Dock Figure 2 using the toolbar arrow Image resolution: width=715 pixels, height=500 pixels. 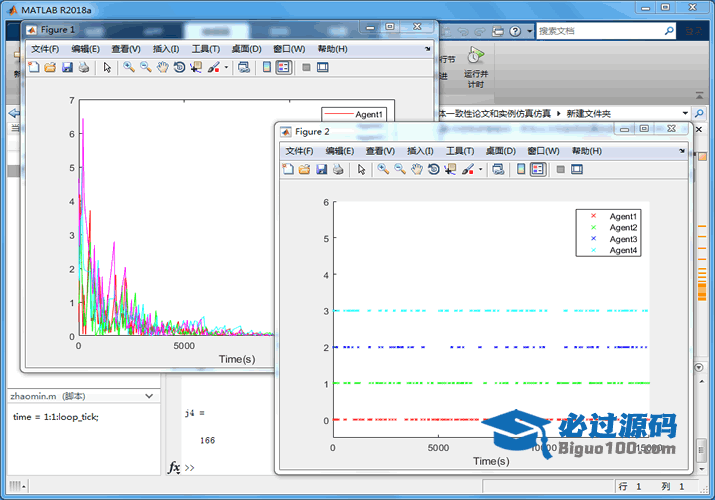[x=682, y=151]
